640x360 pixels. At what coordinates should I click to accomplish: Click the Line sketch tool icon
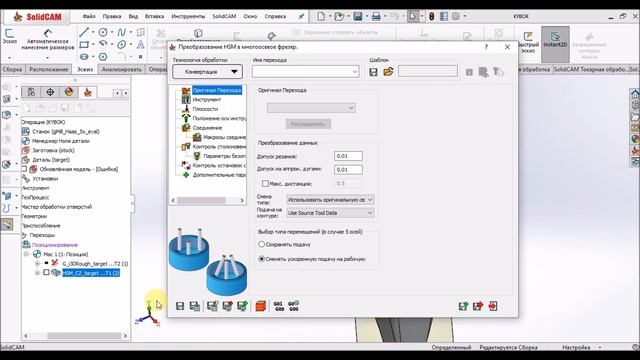coord(84,32)
